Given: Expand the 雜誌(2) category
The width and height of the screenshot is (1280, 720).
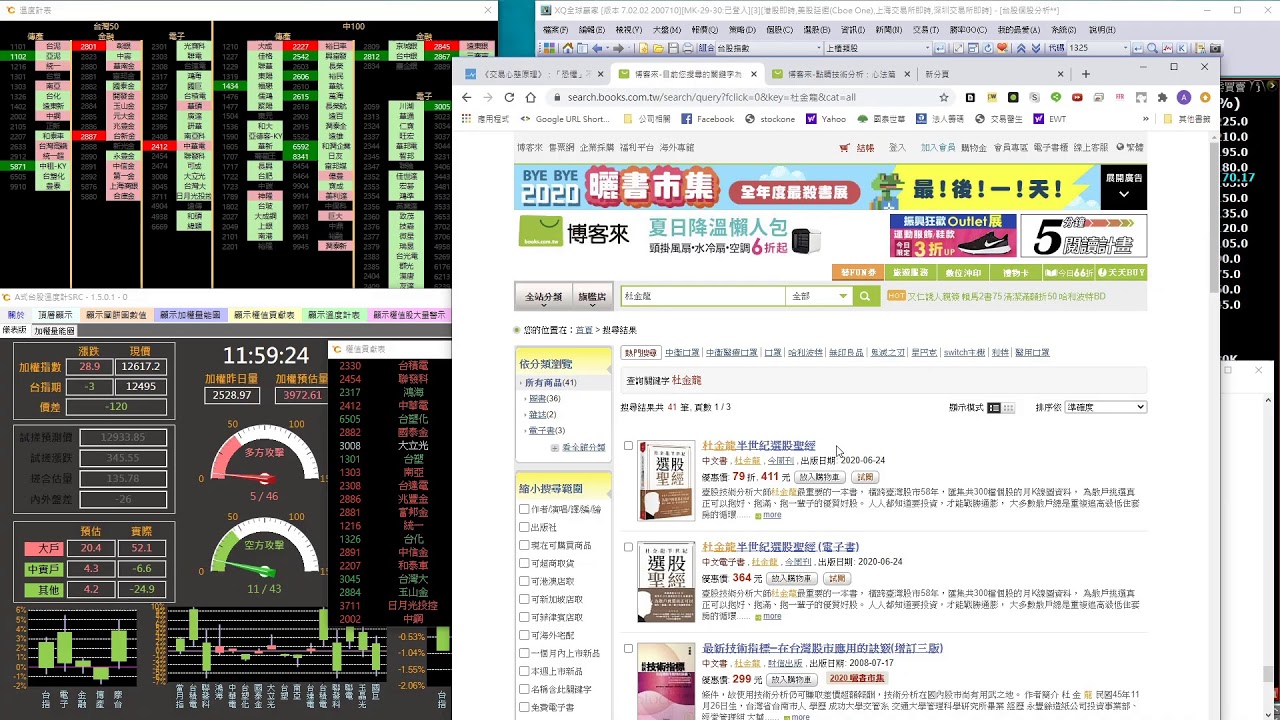Looking at the screenshot, I should click(x=542, y=414).
